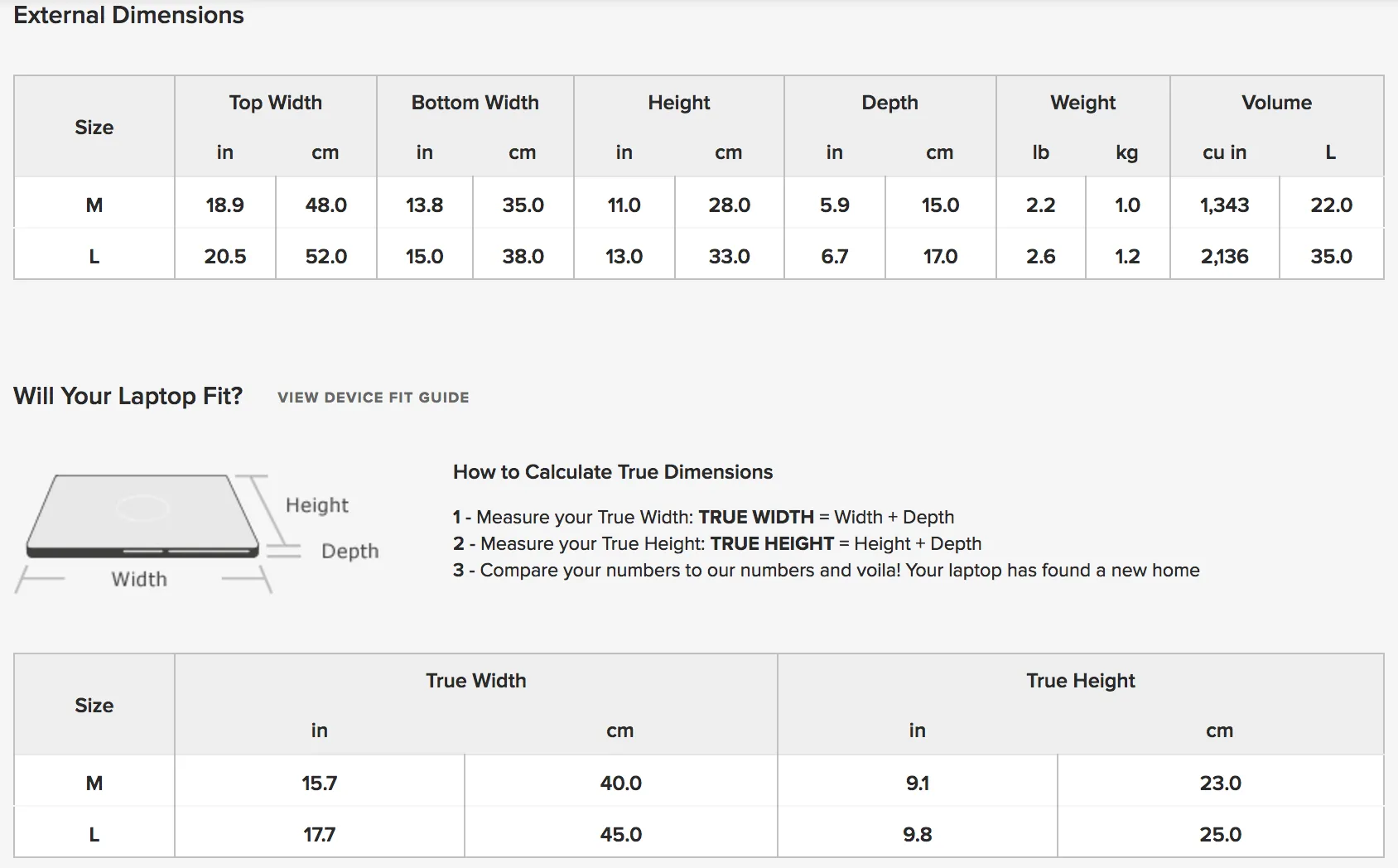1398x868 pixels.
Task: Select the Bottom Width column header
Action: click(475, 103)
